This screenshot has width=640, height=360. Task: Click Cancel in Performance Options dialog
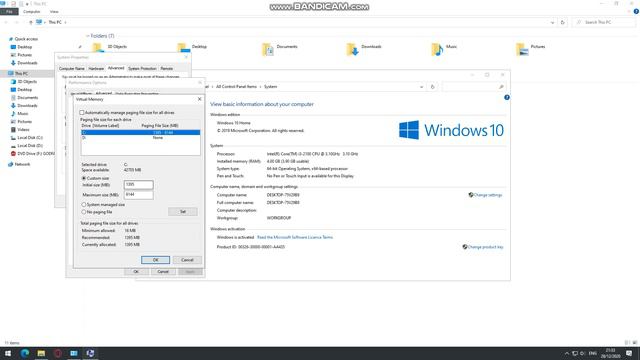tap(163, 271)
